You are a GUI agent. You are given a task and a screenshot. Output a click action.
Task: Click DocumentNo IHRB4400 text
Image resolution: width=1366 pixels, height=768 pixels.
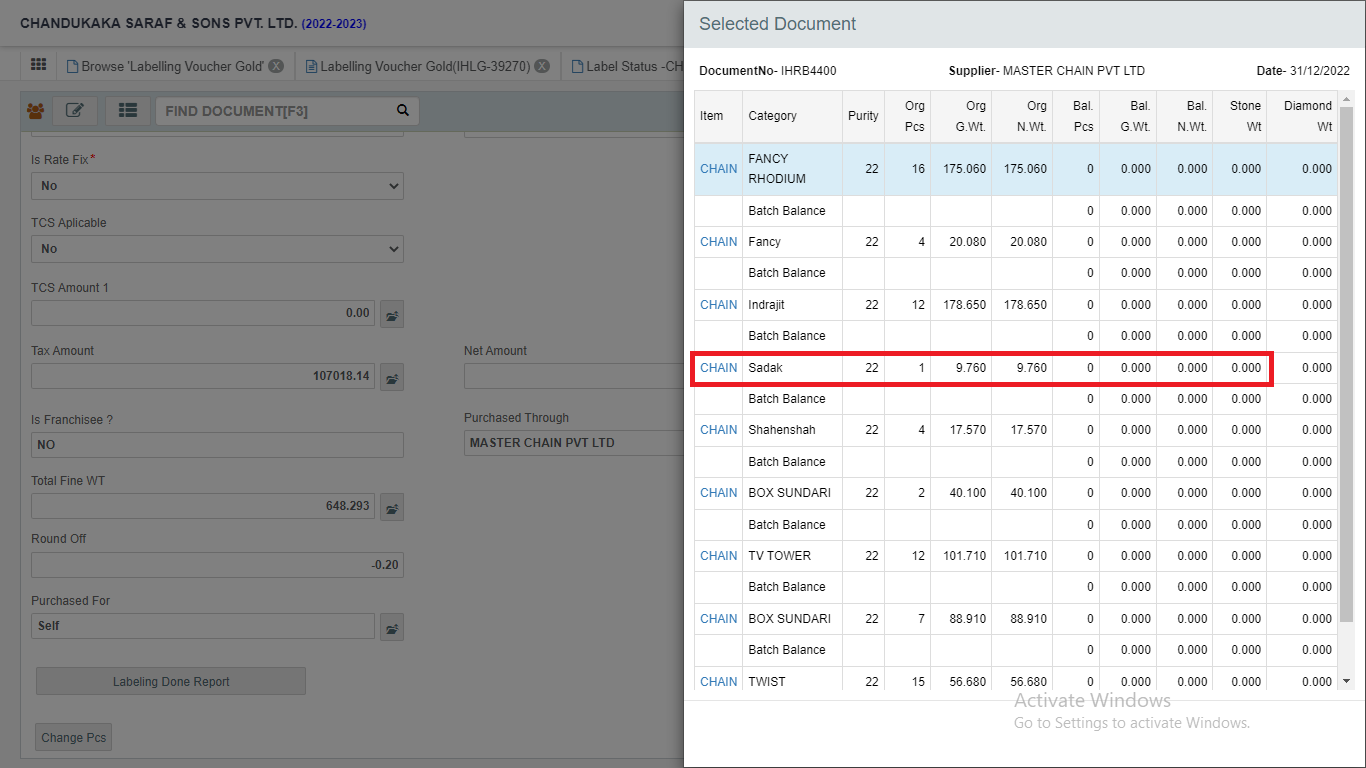click(767, 71)
